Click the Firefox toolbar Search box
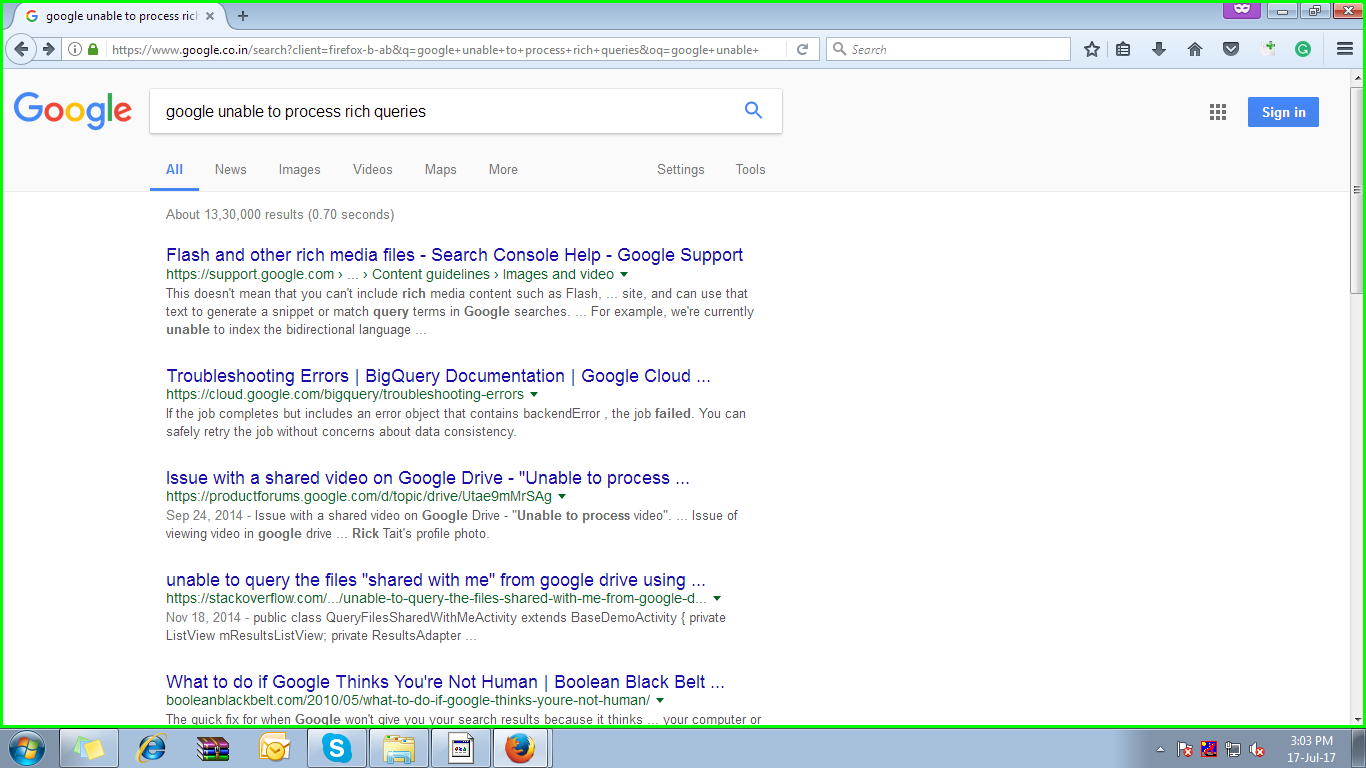 [948, 49]
